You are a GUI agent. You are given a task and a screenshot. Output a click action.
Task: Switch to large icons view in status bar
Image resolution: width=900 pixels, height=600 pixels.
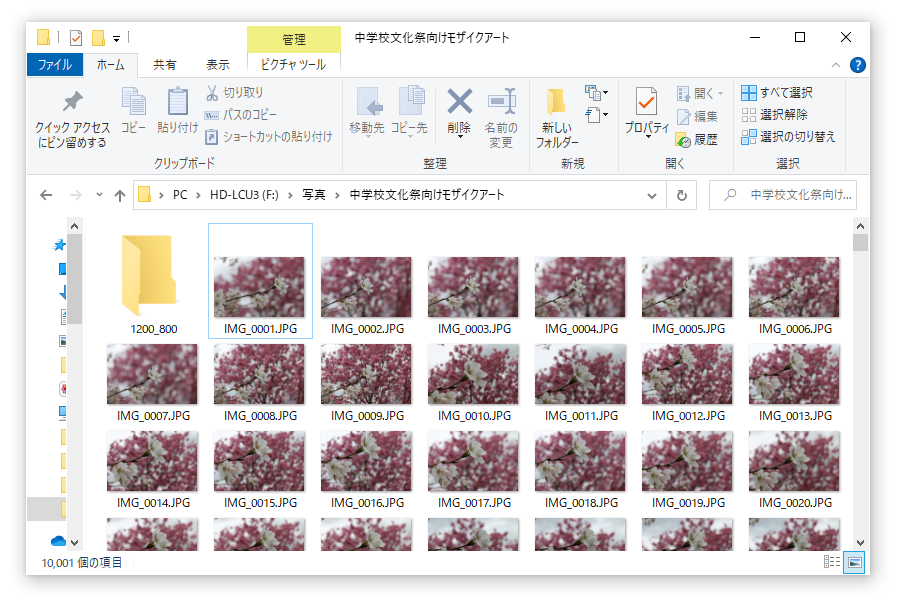(855, 563)
